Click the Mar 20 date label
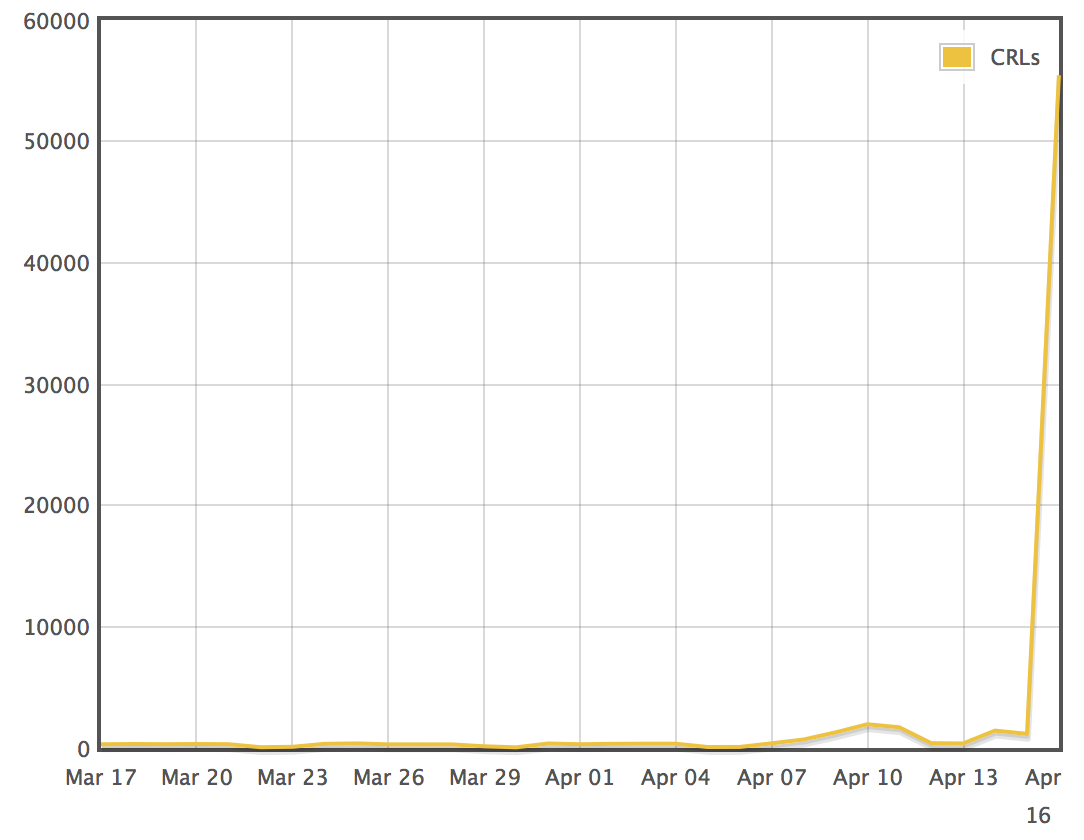 197,778
